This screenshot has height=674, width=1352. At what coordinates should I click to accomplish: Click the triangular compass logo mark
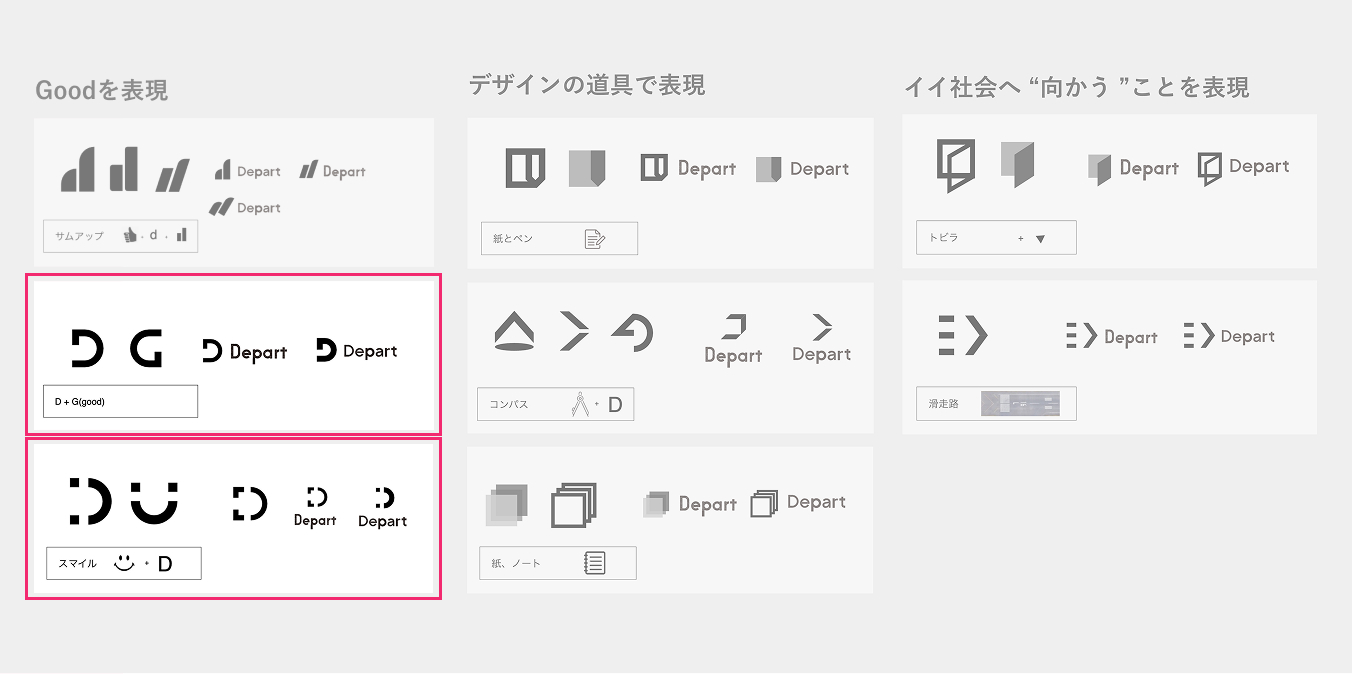(x=514, y=331)
